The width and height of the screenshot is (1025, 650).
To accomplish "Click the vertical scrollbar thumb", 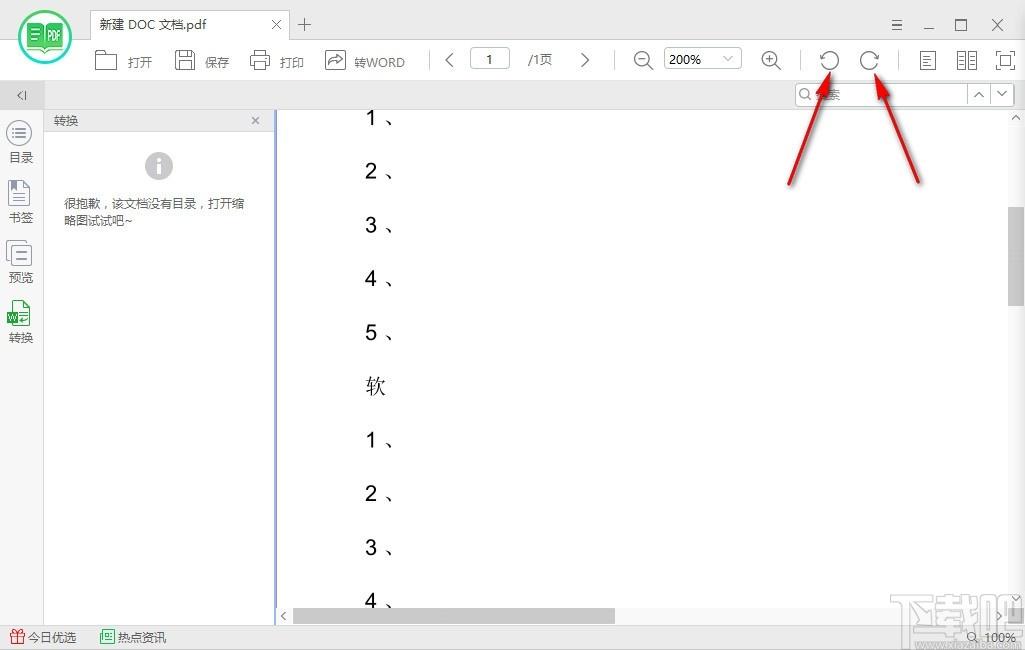I will coord(1015,256).
